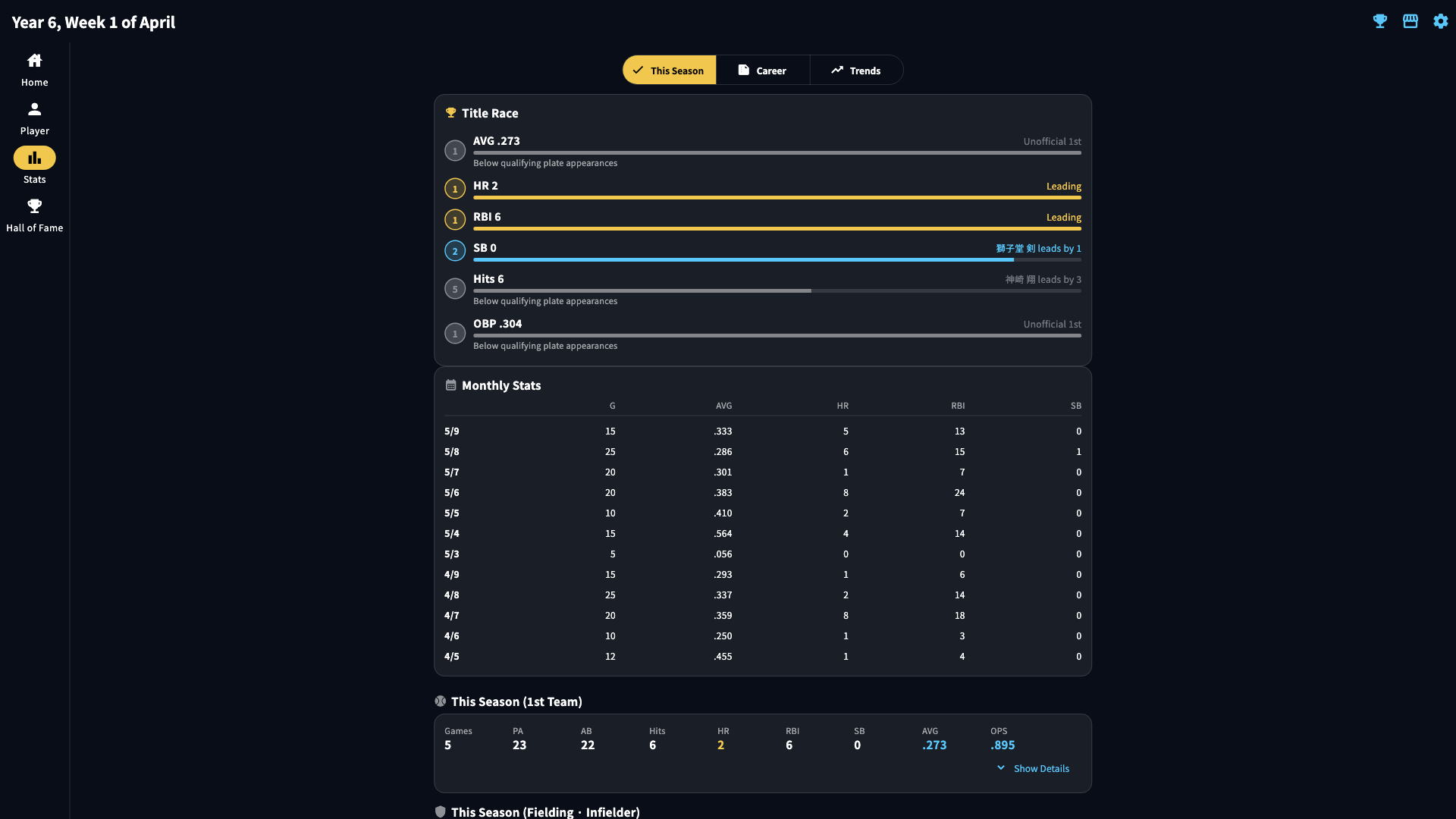Click SB column header in Monthly Stats
1456x819 pixels.
coord(1075,406)
